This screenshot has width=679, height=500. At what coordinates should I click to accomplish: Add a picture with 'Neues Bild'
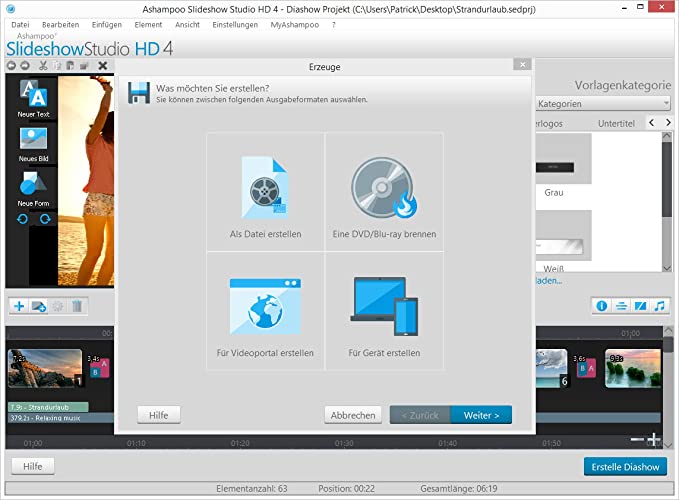tap(33, 143)
